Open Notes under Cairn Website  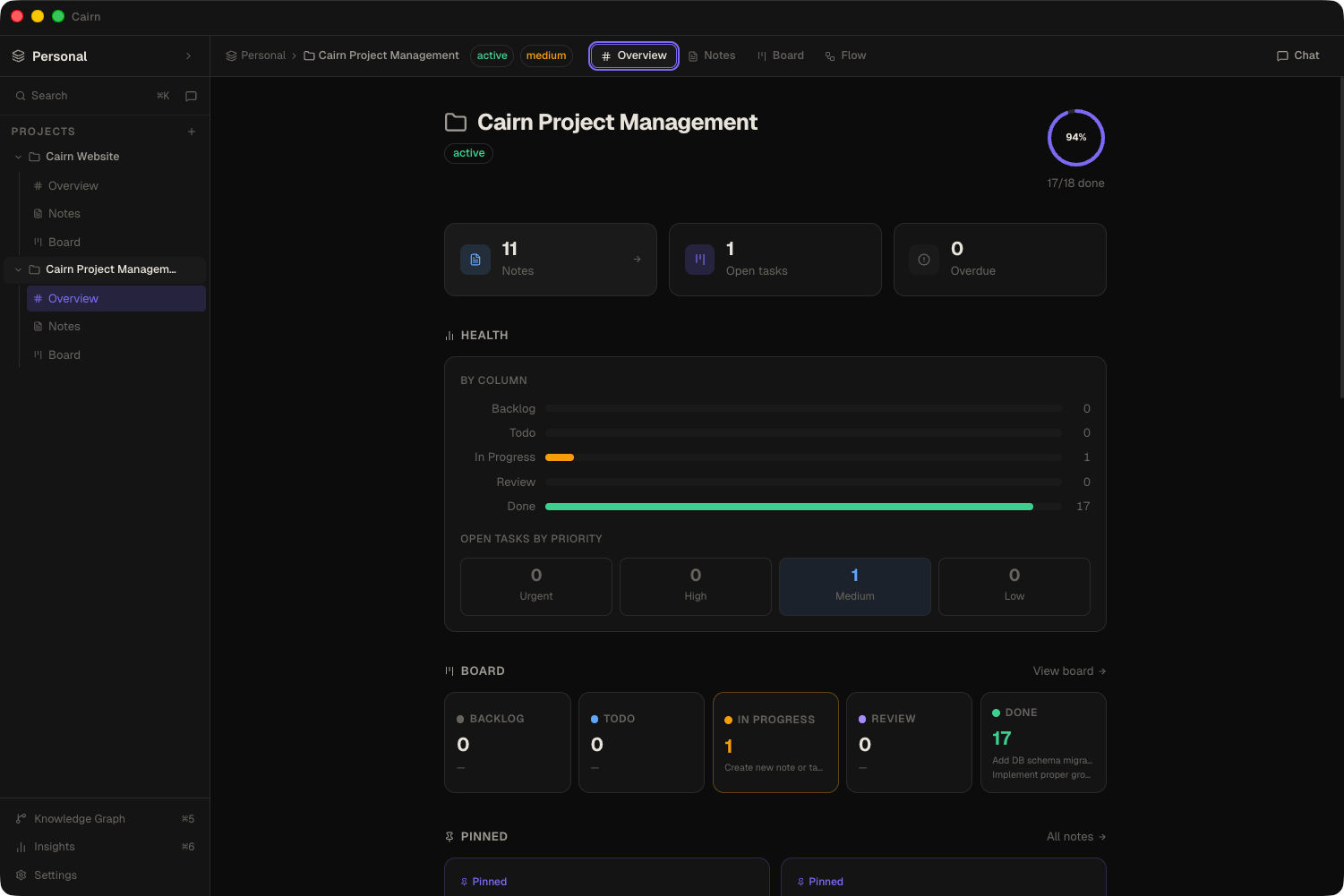[116, 214]
